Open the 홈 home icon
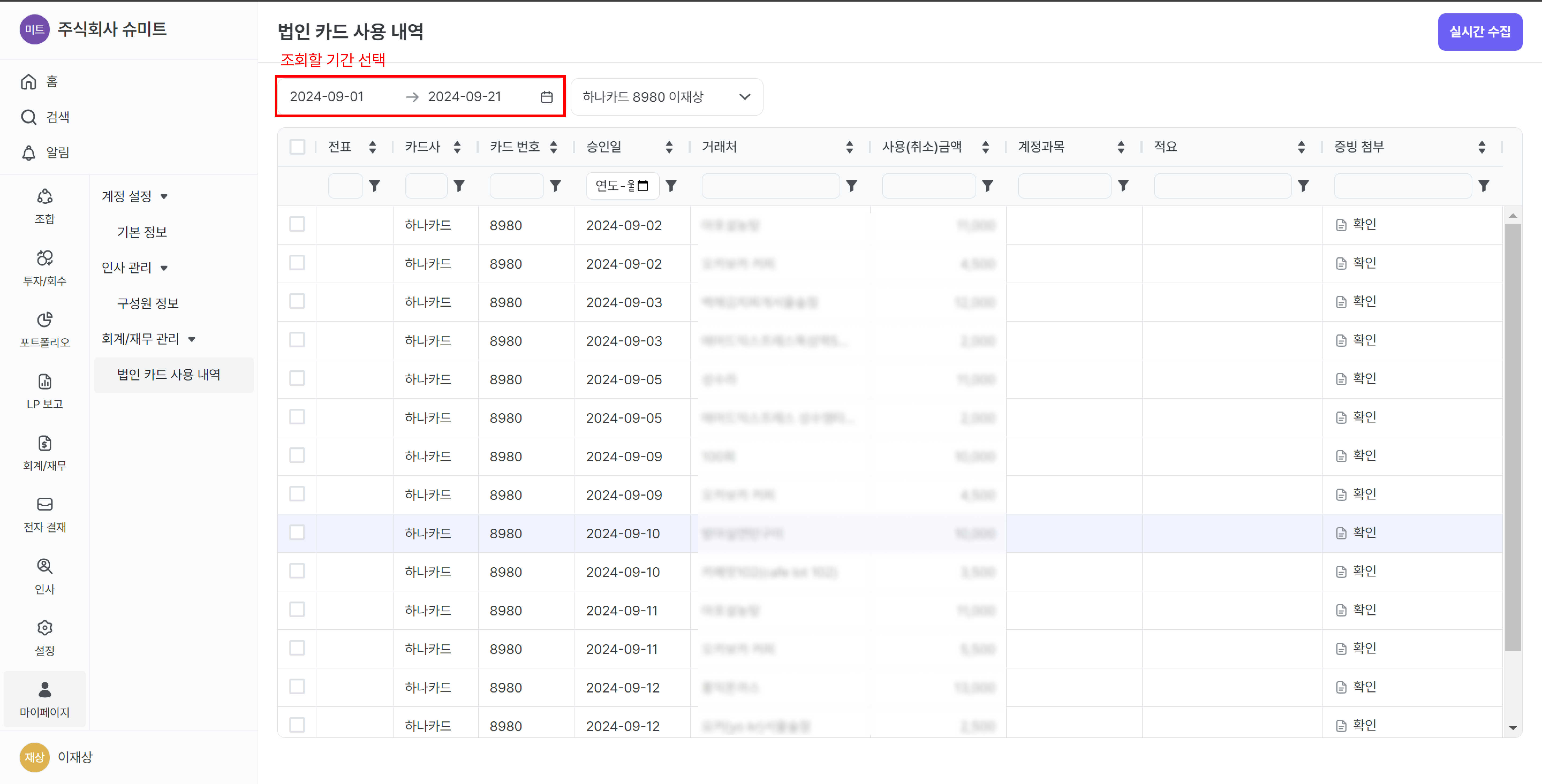This screenshot has height=784, width=1542. (x=29, y=81)
